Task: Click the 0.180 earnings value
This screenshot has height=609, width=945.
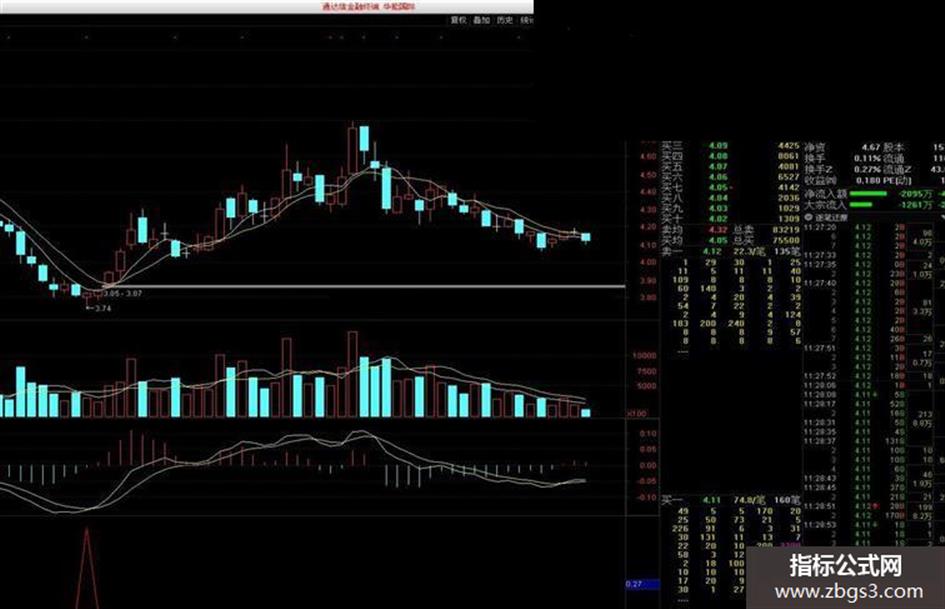Action: click(x=867, y=180)
